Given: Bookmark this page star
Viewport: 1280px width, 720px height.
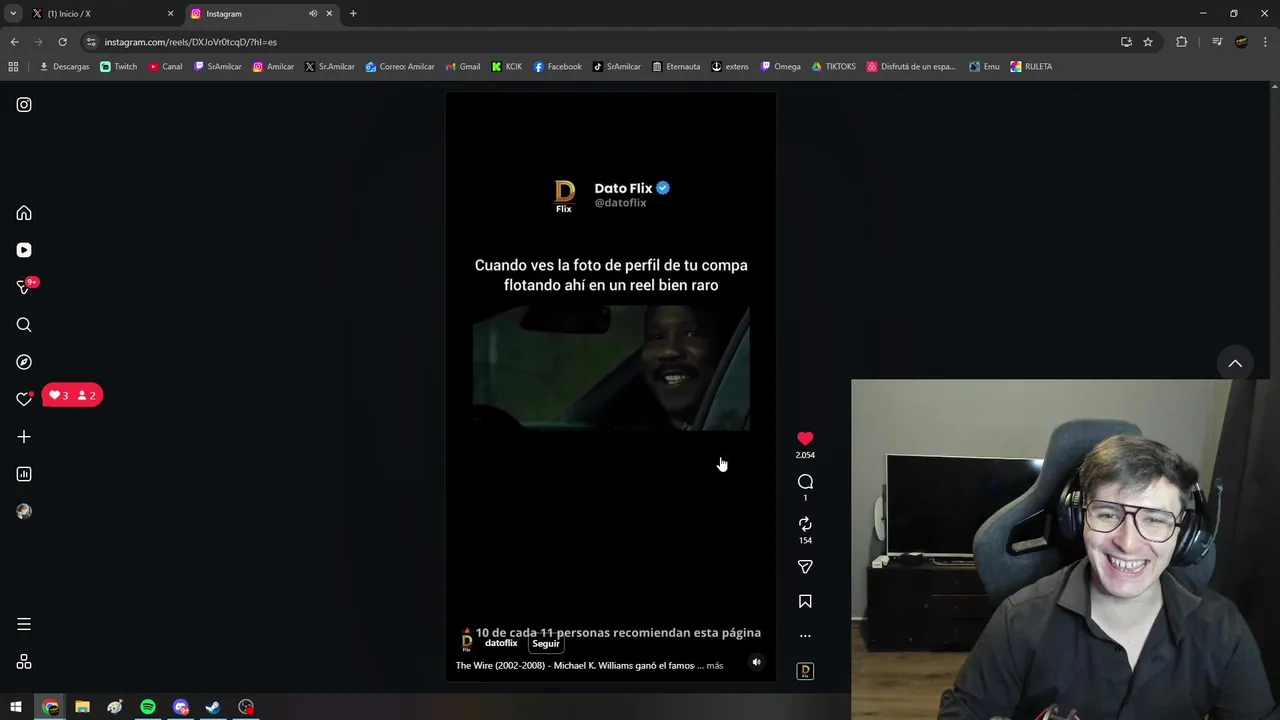Looking at the screenshot, I should pos(1148,42).
